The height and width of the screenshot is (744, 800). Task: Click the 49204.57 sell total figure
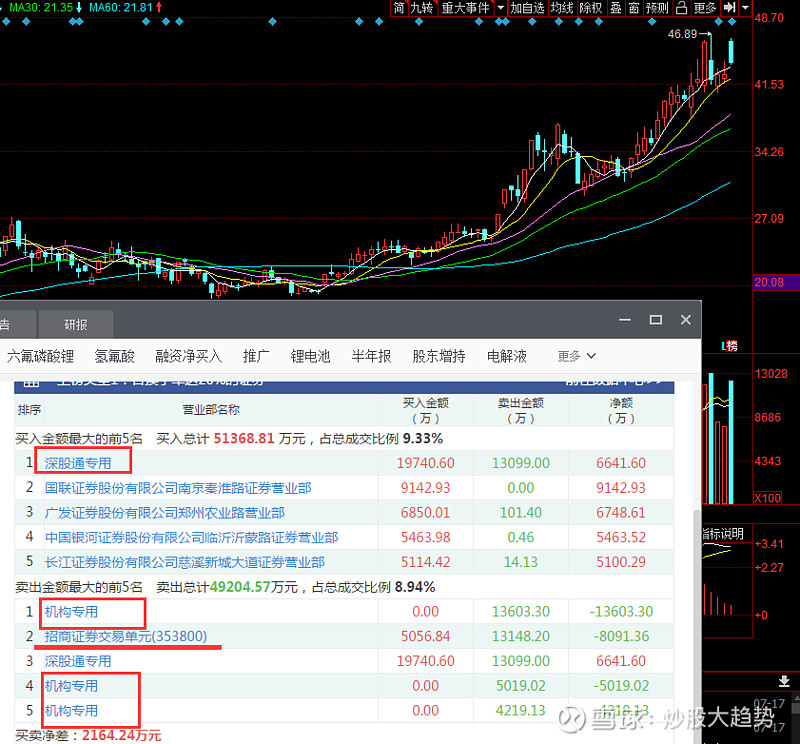[x=240, y=587]
